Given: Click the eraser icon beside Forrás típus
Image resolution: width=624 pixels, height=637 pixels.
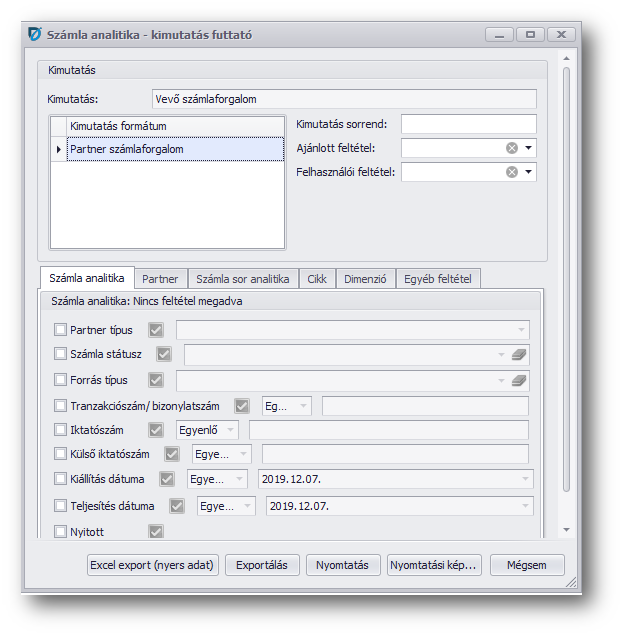Looking at the screenshot, I should 518,380.
